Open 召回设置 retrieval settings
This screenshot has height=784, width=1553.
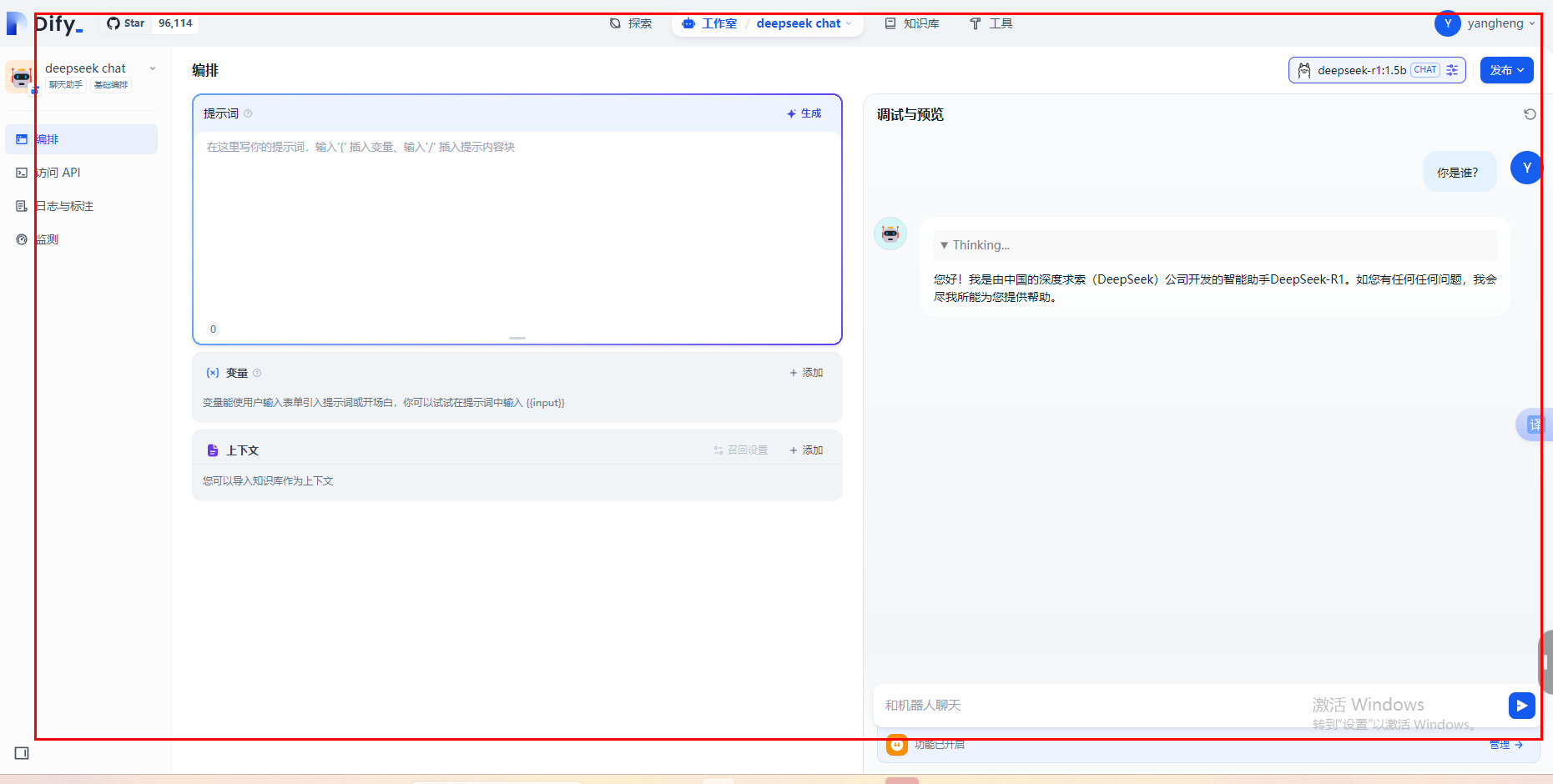point(740,450)
